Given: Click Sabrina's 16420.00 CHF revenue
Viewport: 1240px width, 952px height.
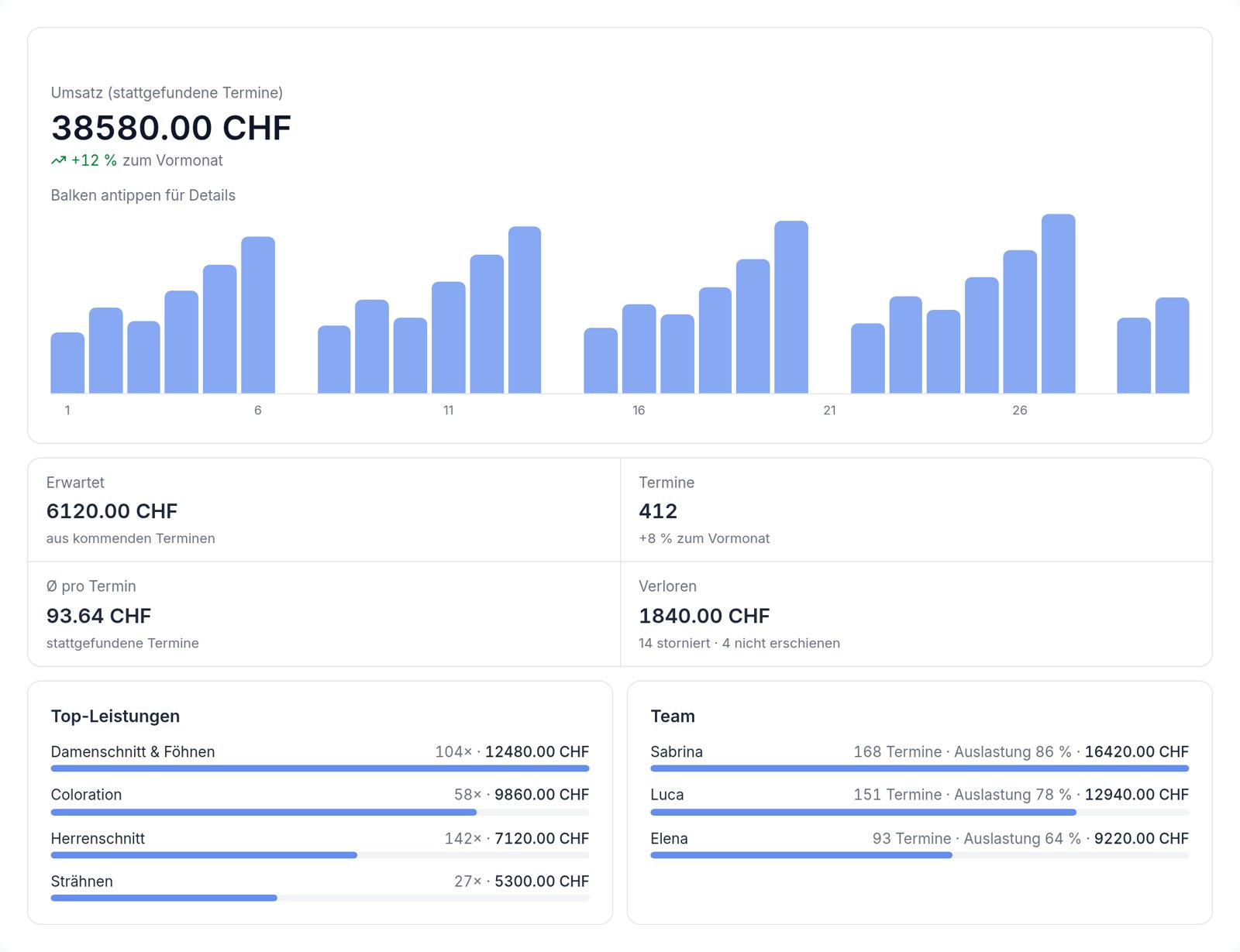Looking at the screenshot, I should (1137, 751).
